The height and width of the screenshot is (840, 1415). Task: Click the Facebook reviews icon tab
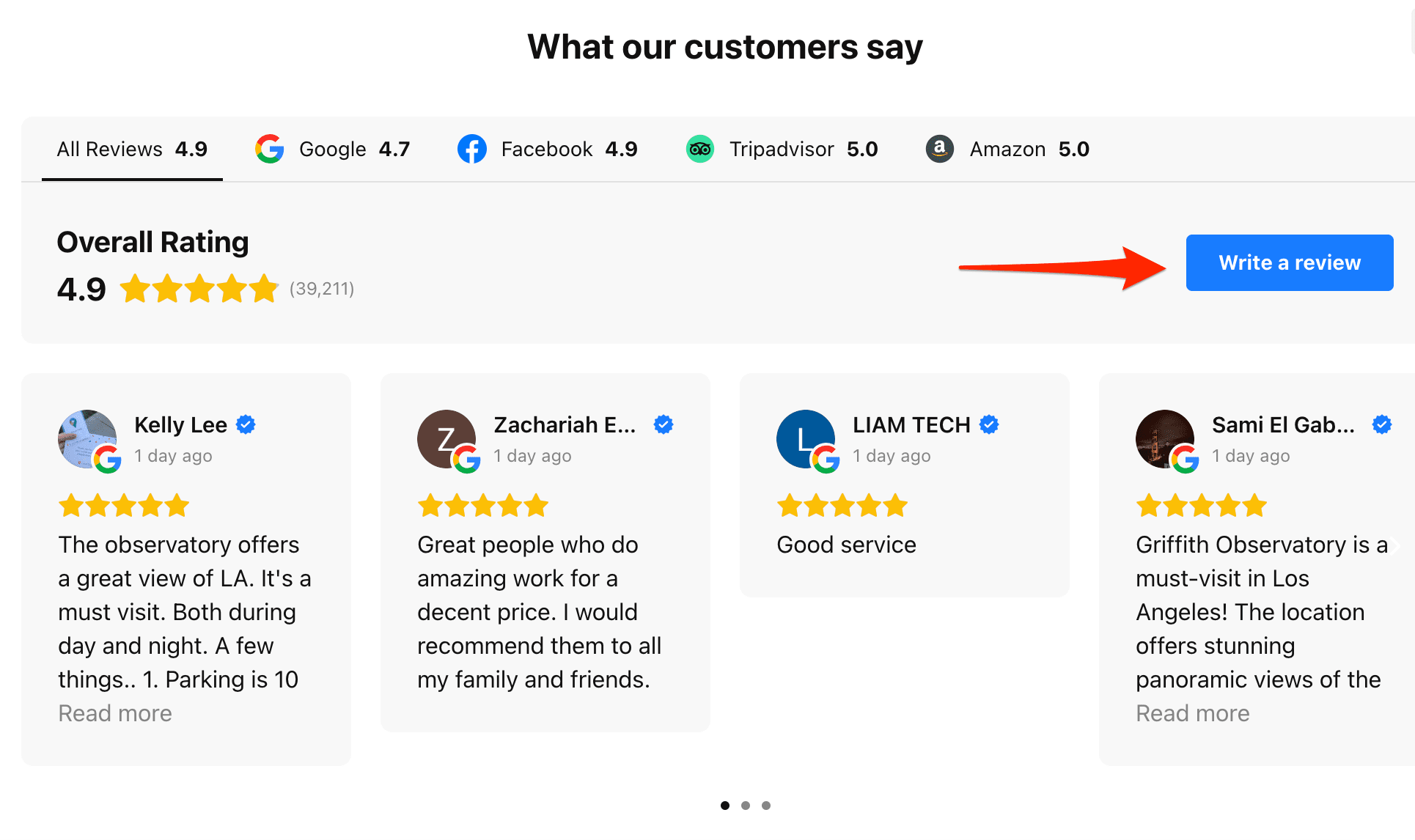[471, 149]
